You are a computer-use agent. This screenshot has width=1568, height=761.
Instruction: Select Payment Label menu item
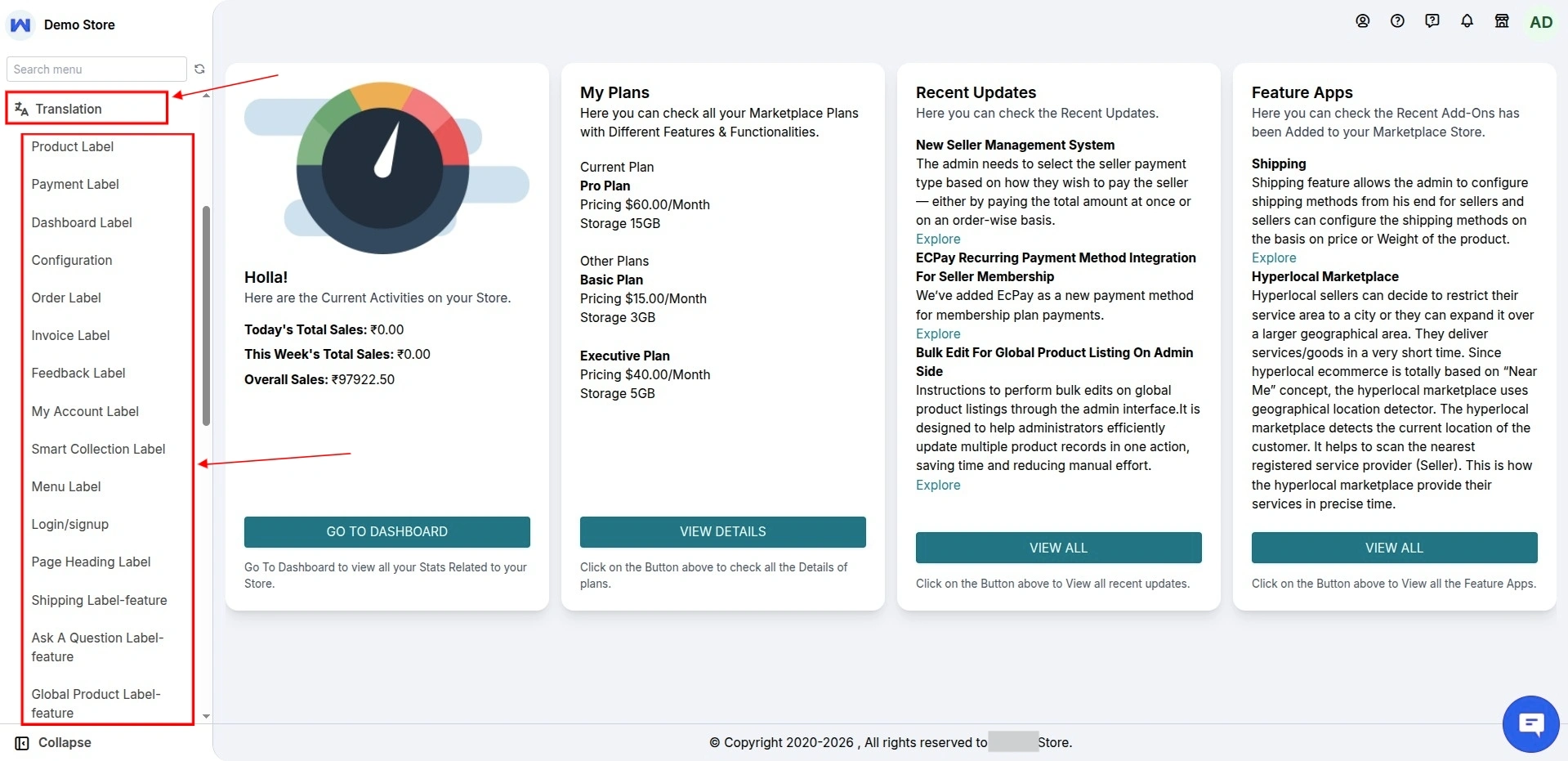pyautogui.click(x=75, y=185)
